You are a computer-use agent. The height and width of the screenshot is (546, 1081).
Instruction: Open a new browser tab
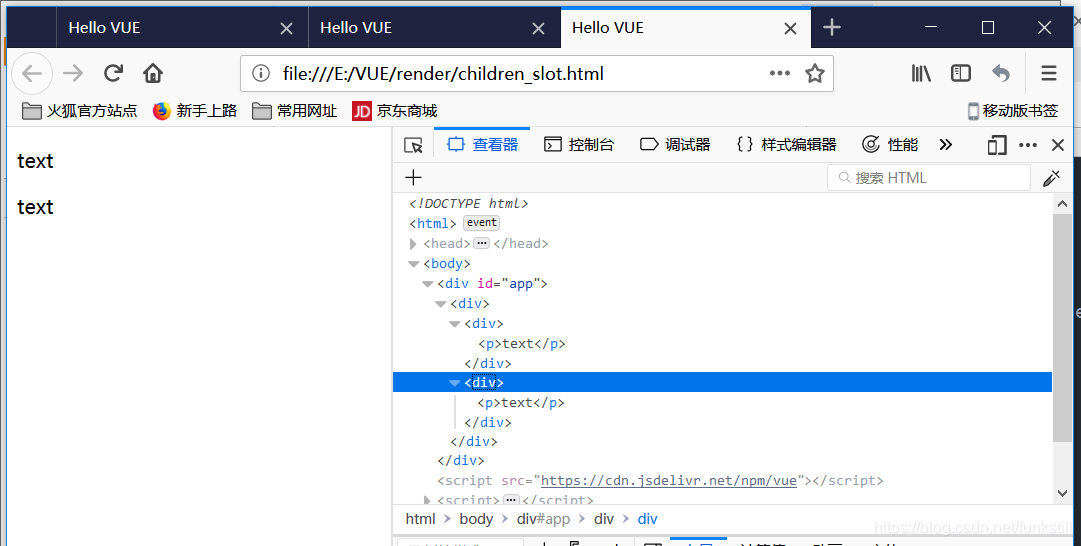click(832, 28)
